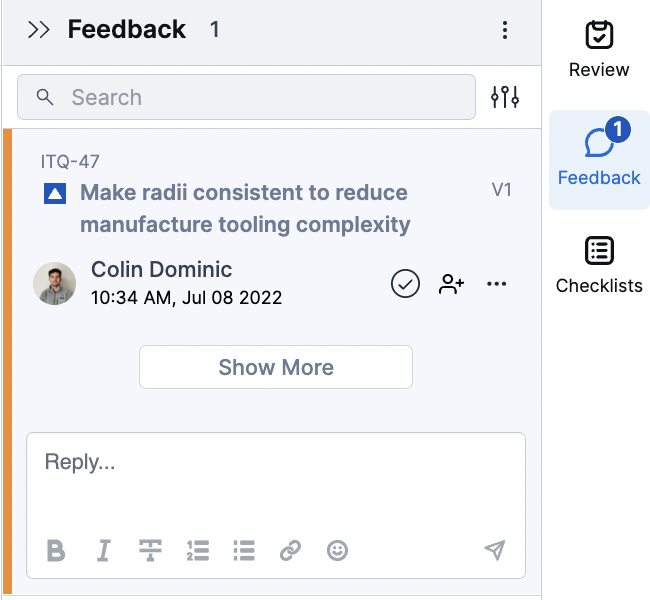Mark Colin Dominic's feedback as resolved
This screenshot has width=650, height=600.
[405, 284]
